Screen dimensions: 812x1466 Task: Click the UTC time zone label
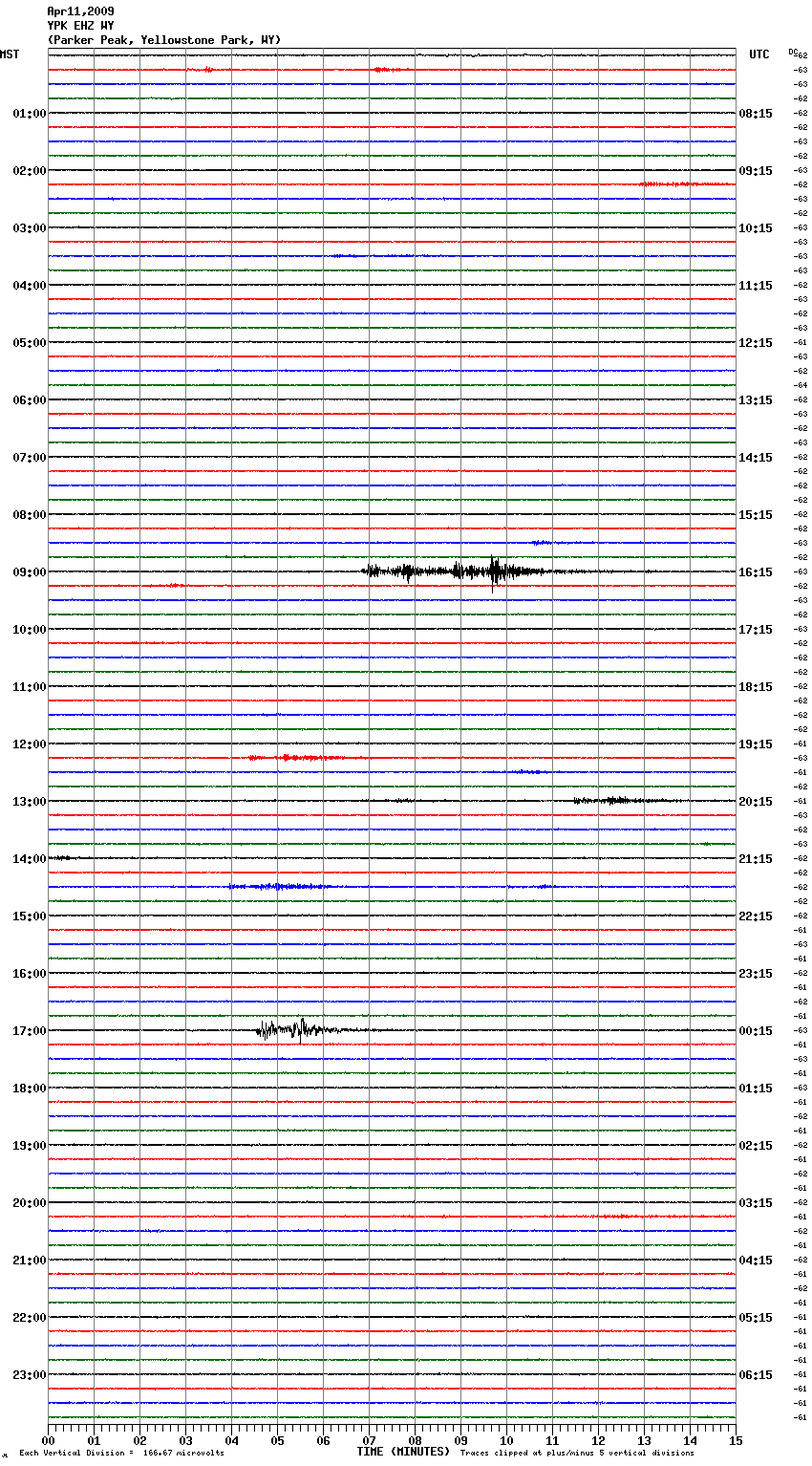(759, 54)
